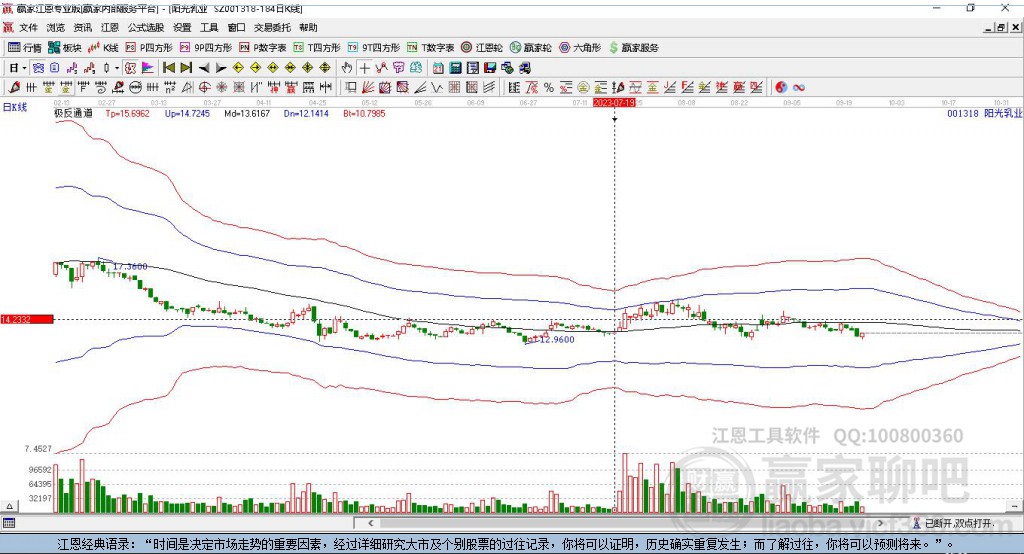Click the truck icon in toolbar
Screen dimensions: 1024x554
point(524,68)
